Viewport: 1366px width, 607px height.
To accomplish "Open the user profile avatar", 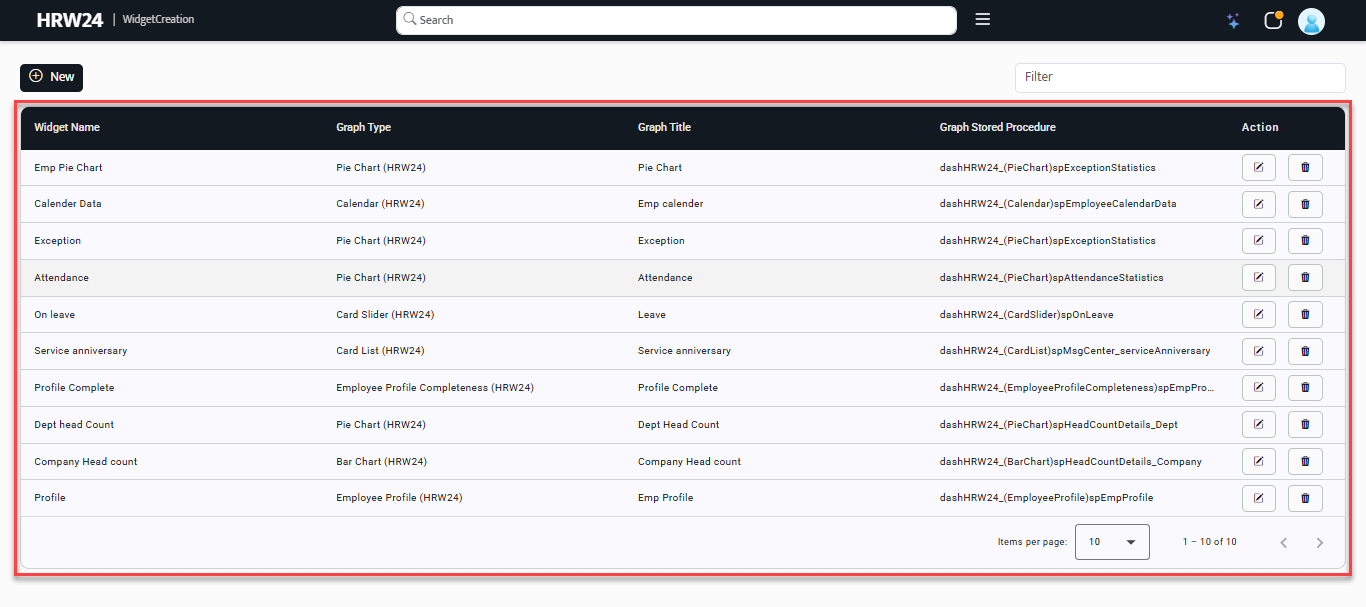I will click(1311, 21).
